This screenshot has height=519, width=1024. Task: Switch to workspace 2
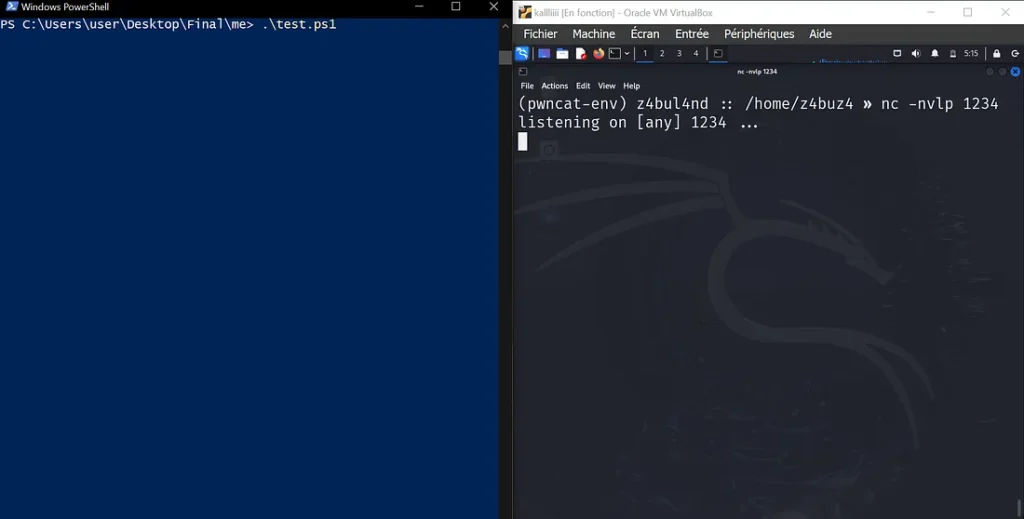coord(662,54)
